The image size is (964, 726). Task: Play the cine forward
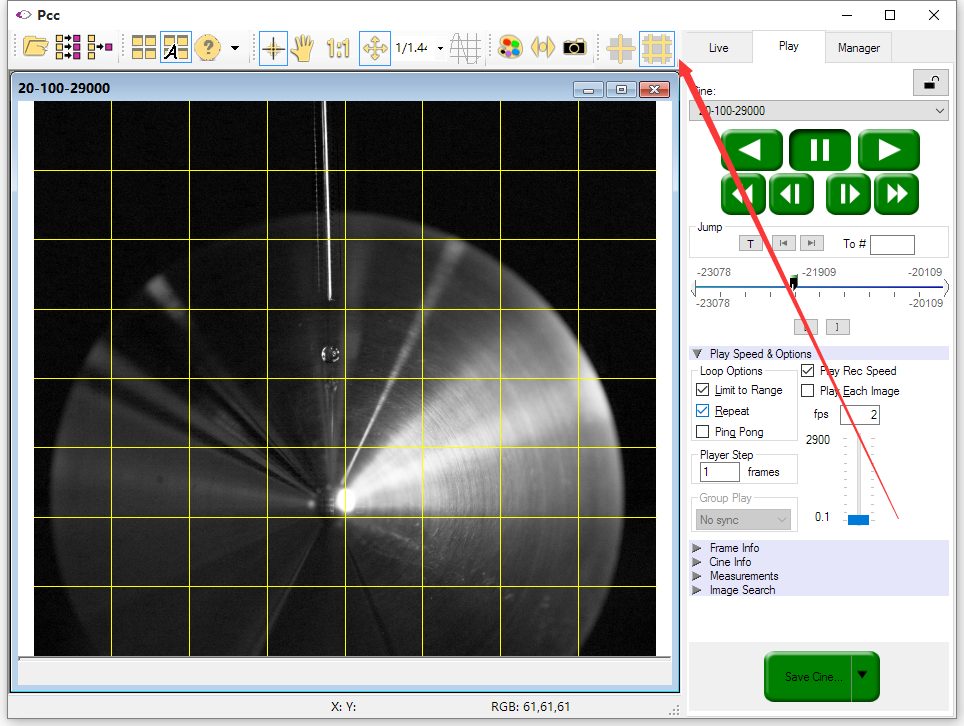point(889,150)
